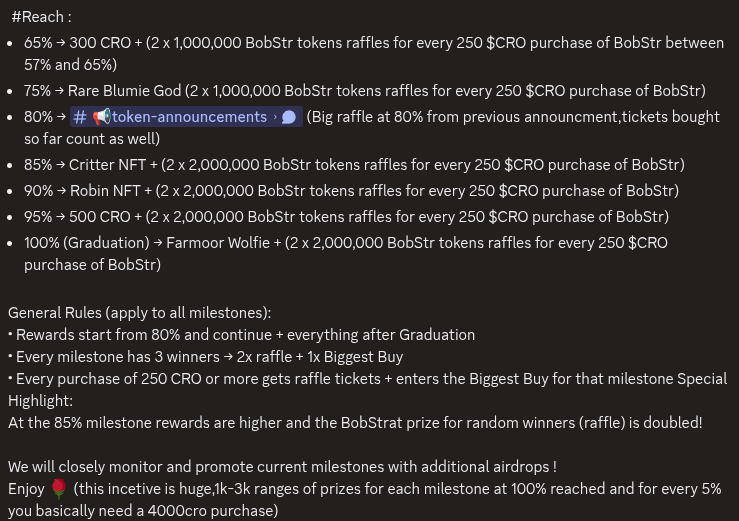Click the '500 CRO' reward at 95%

100,216
